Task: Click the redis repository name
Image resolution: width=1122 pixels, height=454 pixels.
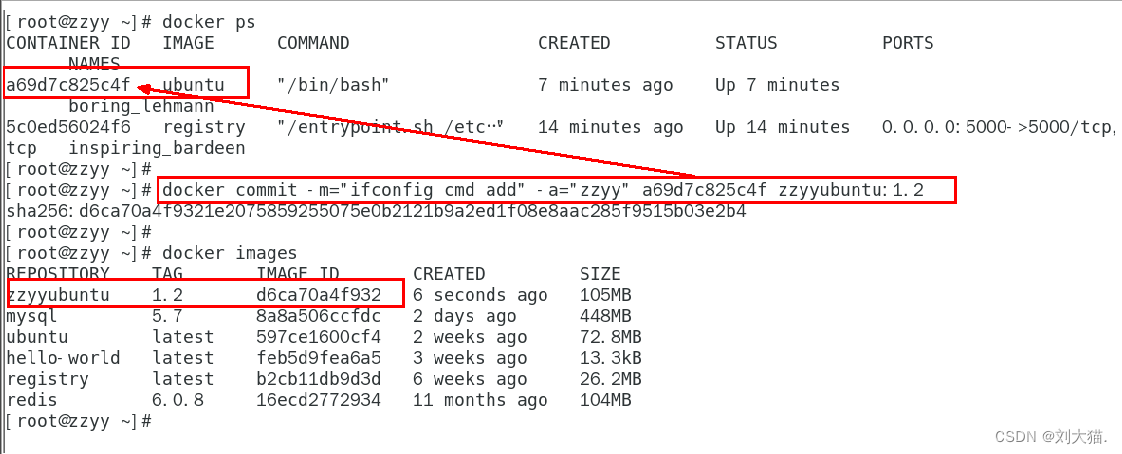Action: click(32, 400)
